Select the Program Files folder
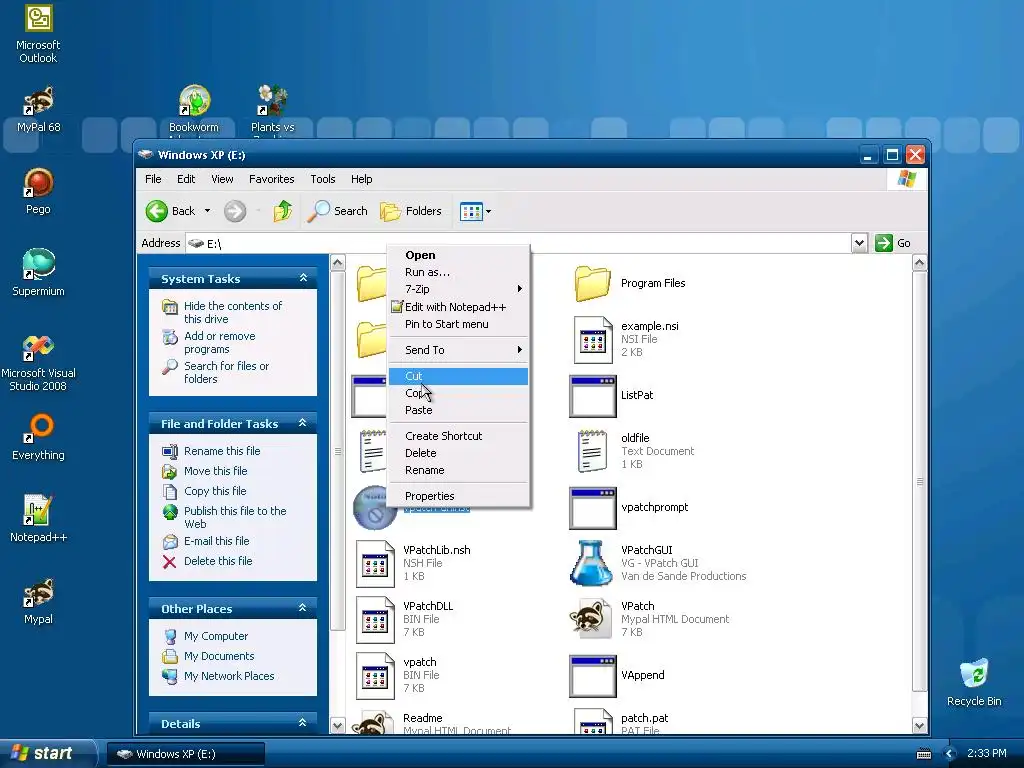1024x768 pixels. pyautogui.click(x=630, y=283)
